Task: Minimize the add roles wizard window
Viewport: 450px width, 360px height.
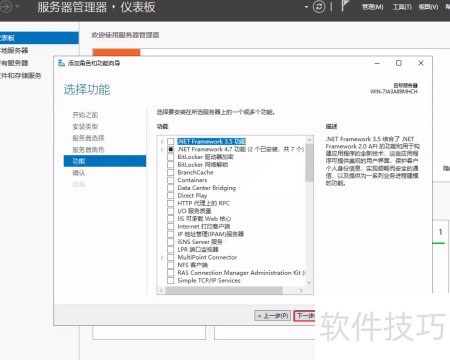Action: coord(377,63)
